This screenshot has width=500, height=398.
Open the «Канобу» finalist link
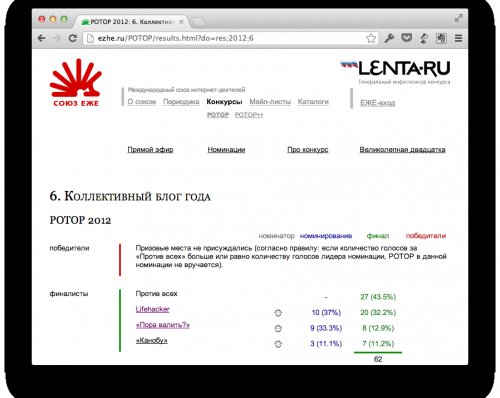coord(152,341)
